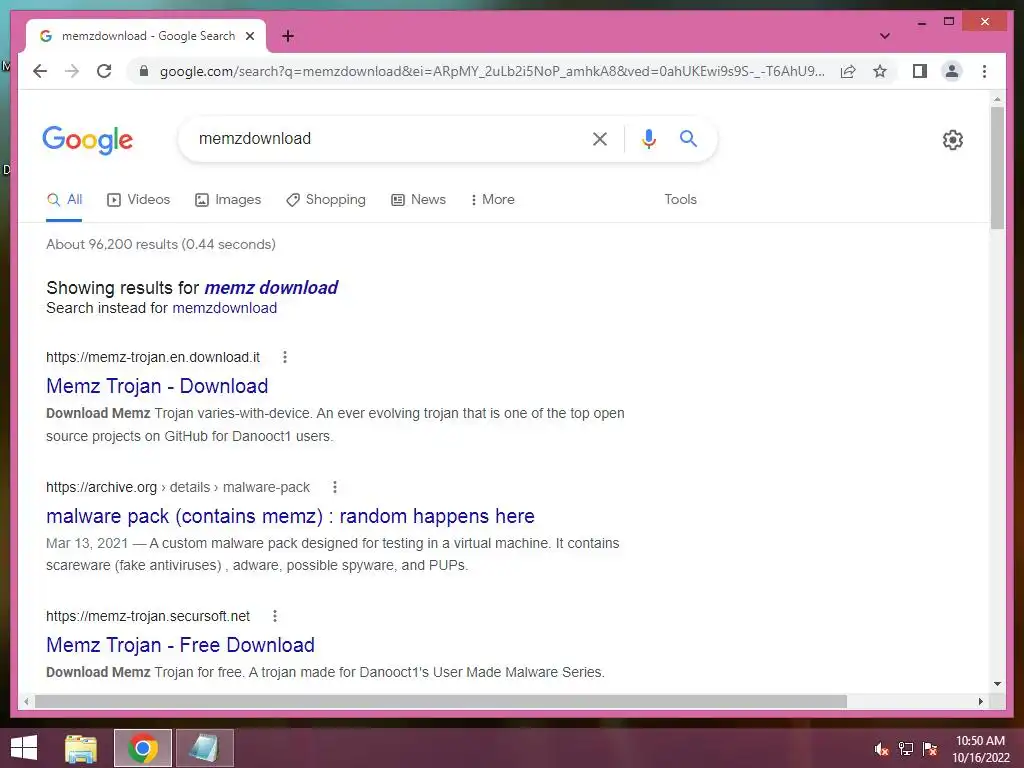The image size is (1024, 768).
Task: Click the https://memz-trojan.en.download.it URL text
Action: 153,357
